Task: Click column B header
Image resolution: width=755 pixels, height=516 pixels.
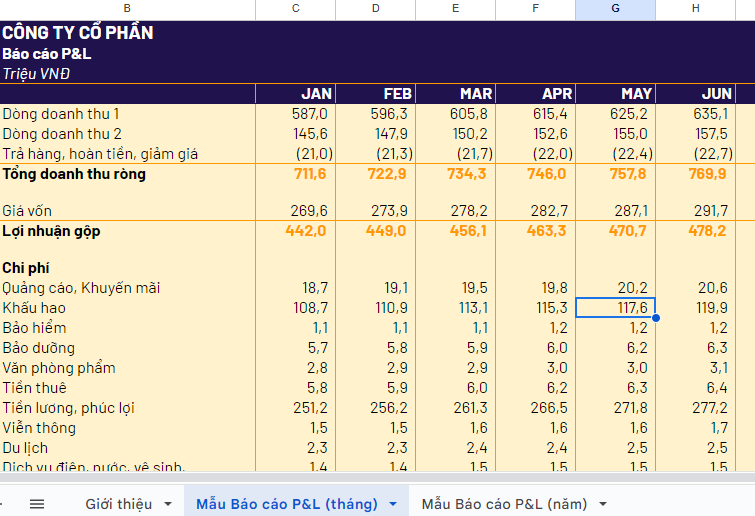Action: click(x=127, y=9)
